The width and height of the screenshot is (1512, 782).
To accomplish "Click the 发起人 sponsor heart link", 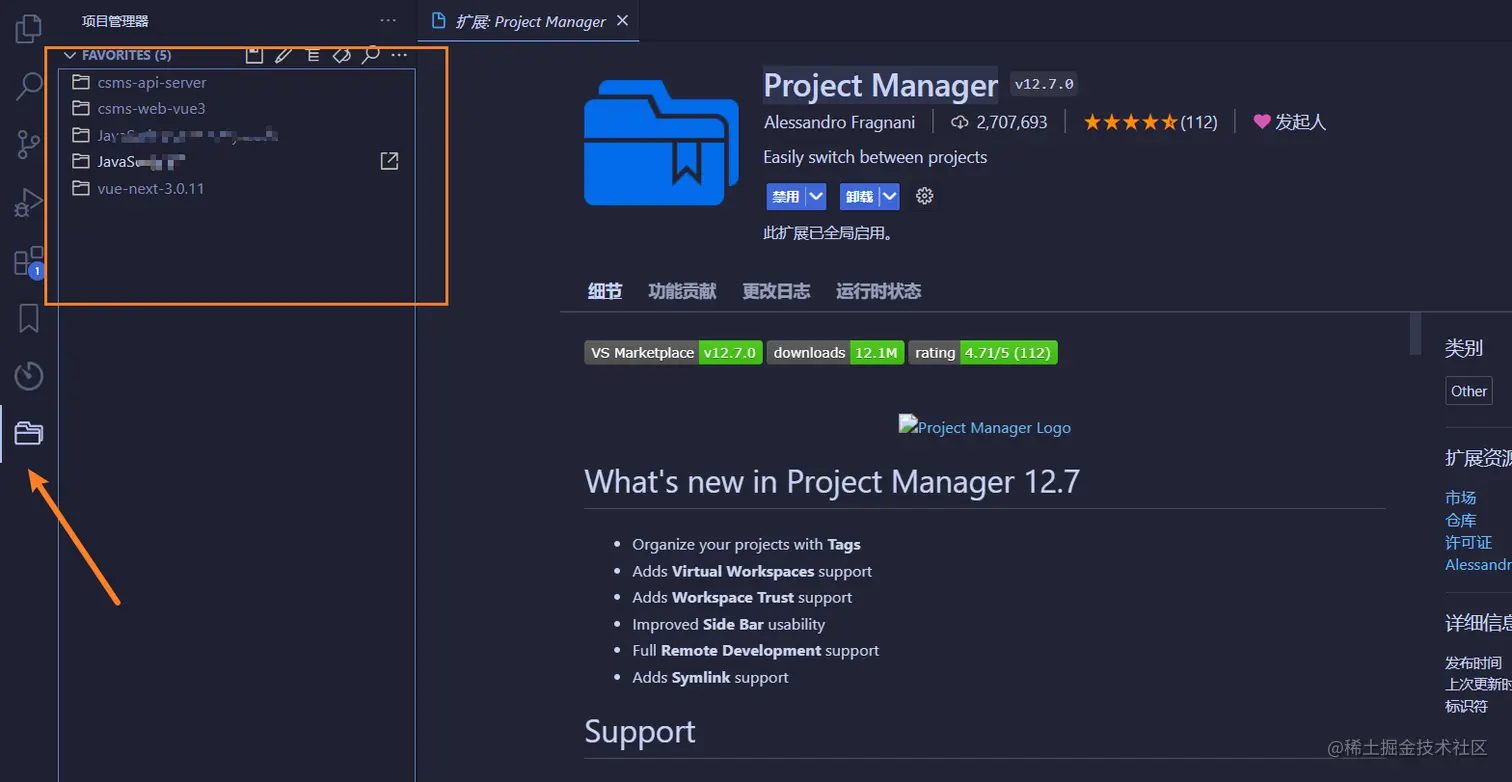I will click(1290, 122).
